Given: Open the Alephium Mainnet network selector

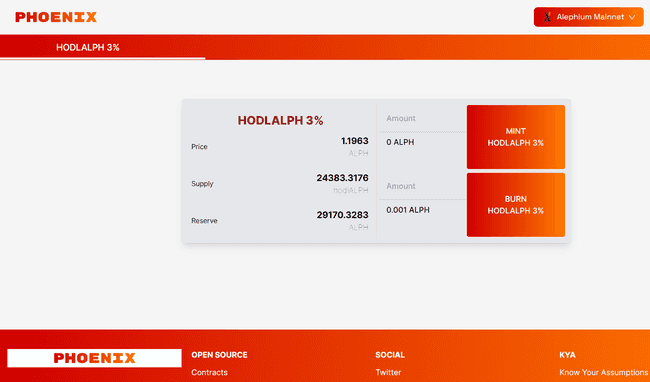Looking at the screenshot, I should point(589,17).
